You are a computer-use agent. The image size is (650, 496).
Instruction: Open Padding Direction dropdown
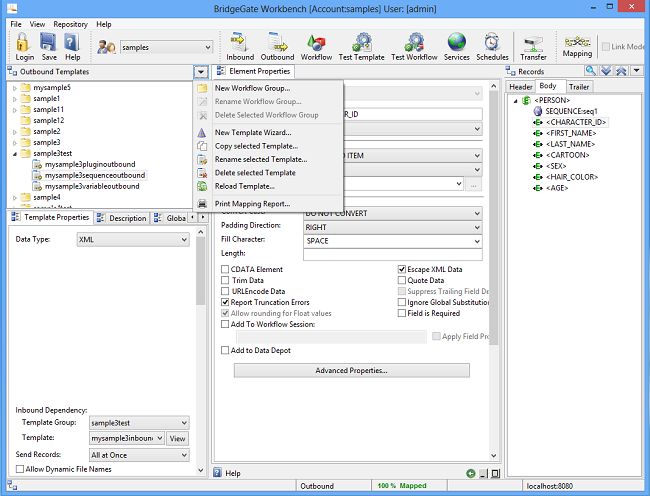(393, 227)
